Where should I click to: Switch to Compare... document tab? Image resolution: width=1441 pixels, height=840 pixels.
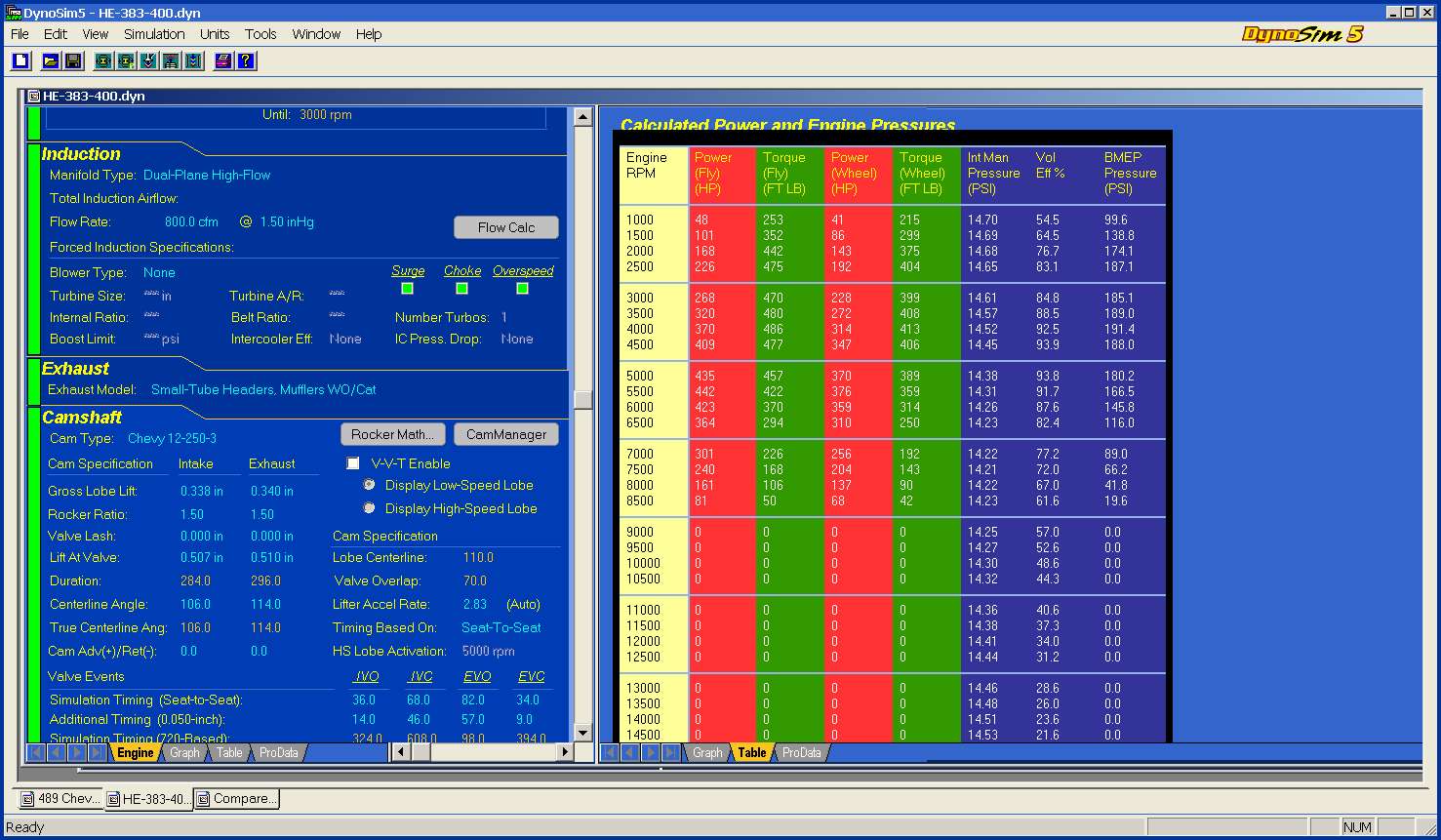(x=237, y=798)
